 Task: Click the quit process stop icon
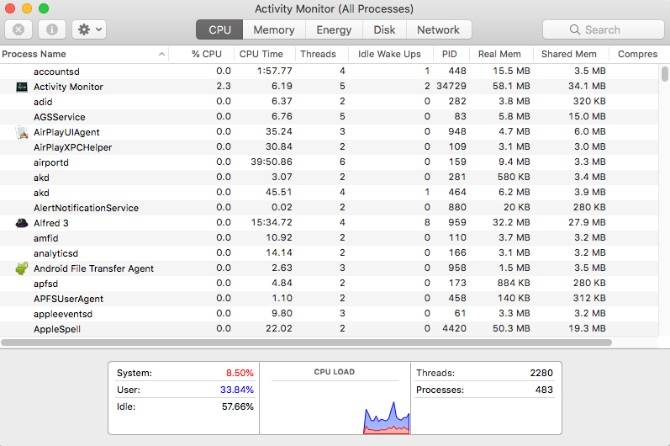pyautogui.click(x=18, y=29)
